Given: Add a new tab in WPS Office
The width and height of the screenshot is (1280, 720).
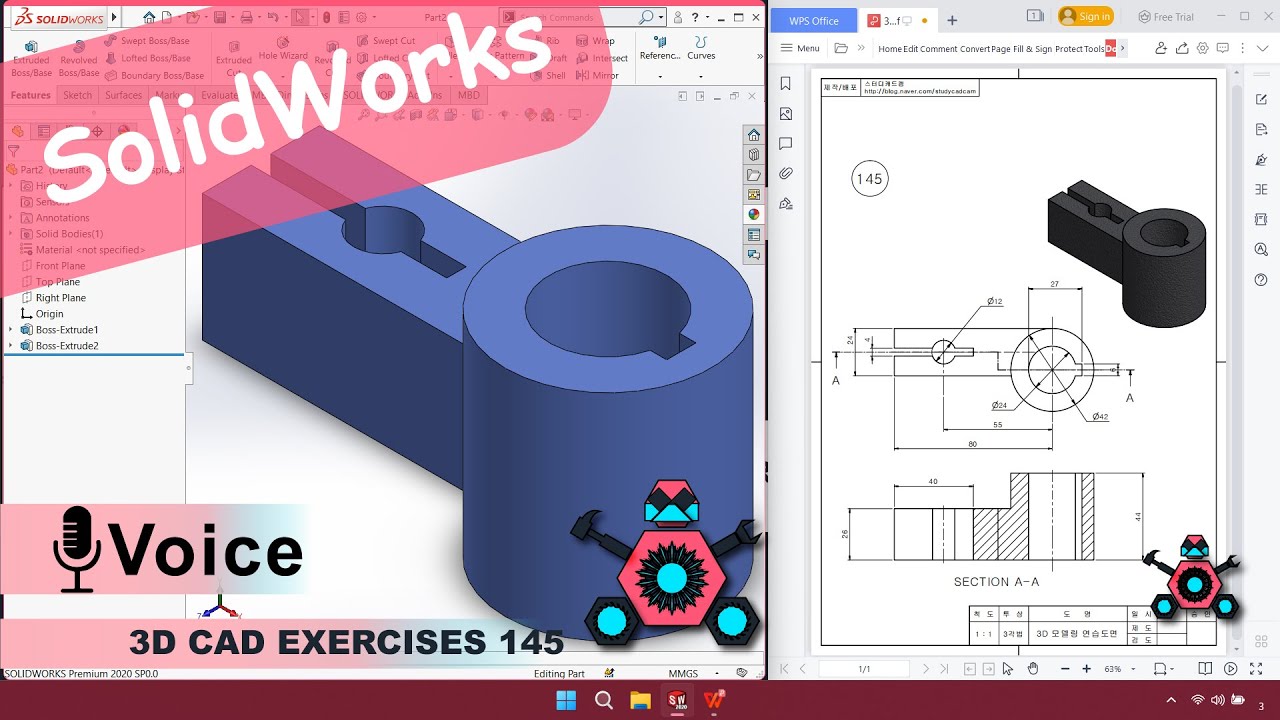Looking at the screenshot, I should pos(951,20).
